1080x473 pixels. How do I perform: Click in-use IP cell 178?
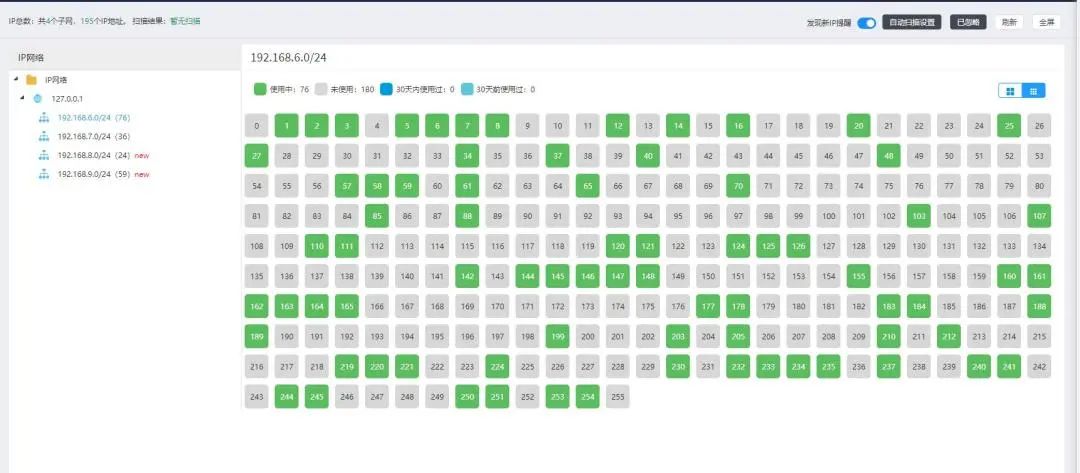pyautogui.click(x=738, y=306)
